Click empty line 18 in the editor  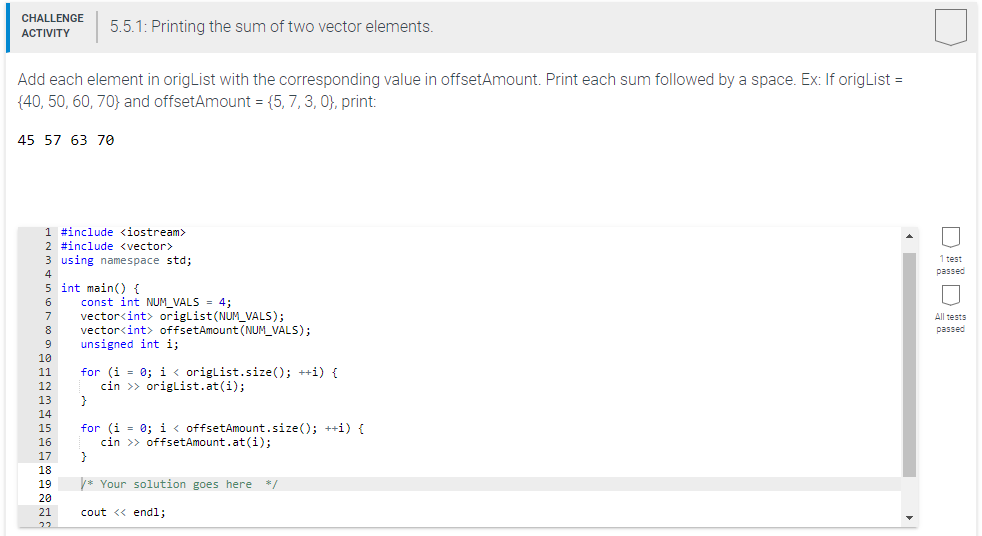pos(479,470)
